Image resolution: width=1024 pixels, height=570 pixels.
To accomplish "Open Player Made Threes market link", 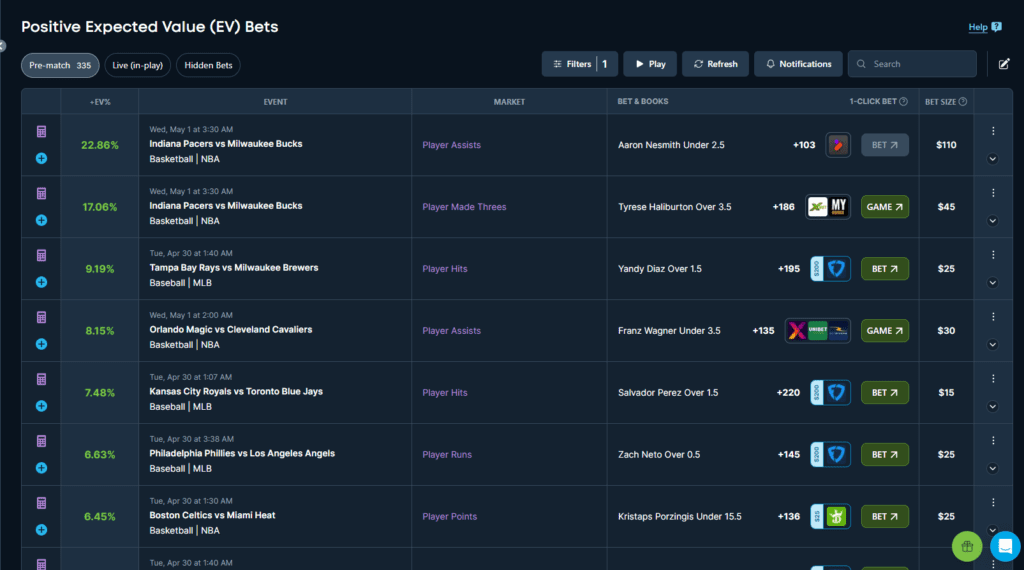I will tap(464, 207).
